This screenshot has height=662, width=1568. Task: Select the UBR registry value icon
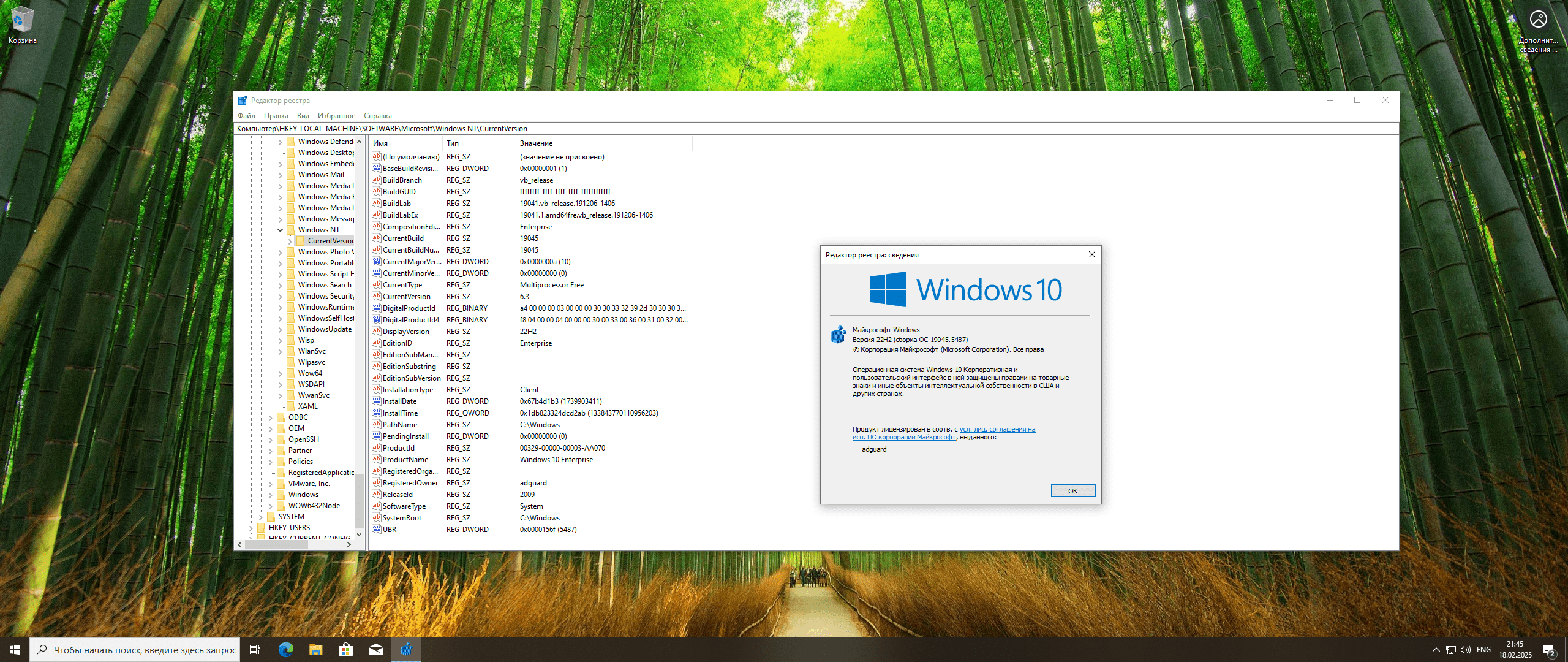[x=377, y=530]
